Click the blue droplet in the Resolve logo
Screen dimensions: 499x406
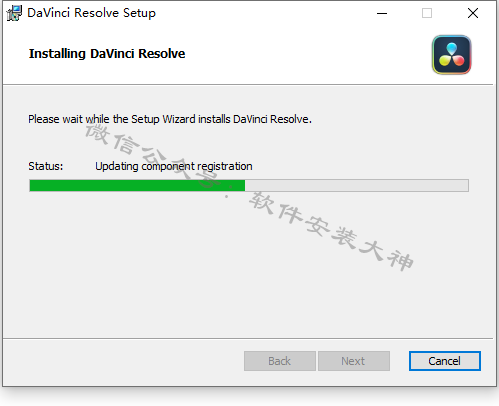[x=452, y=49]
